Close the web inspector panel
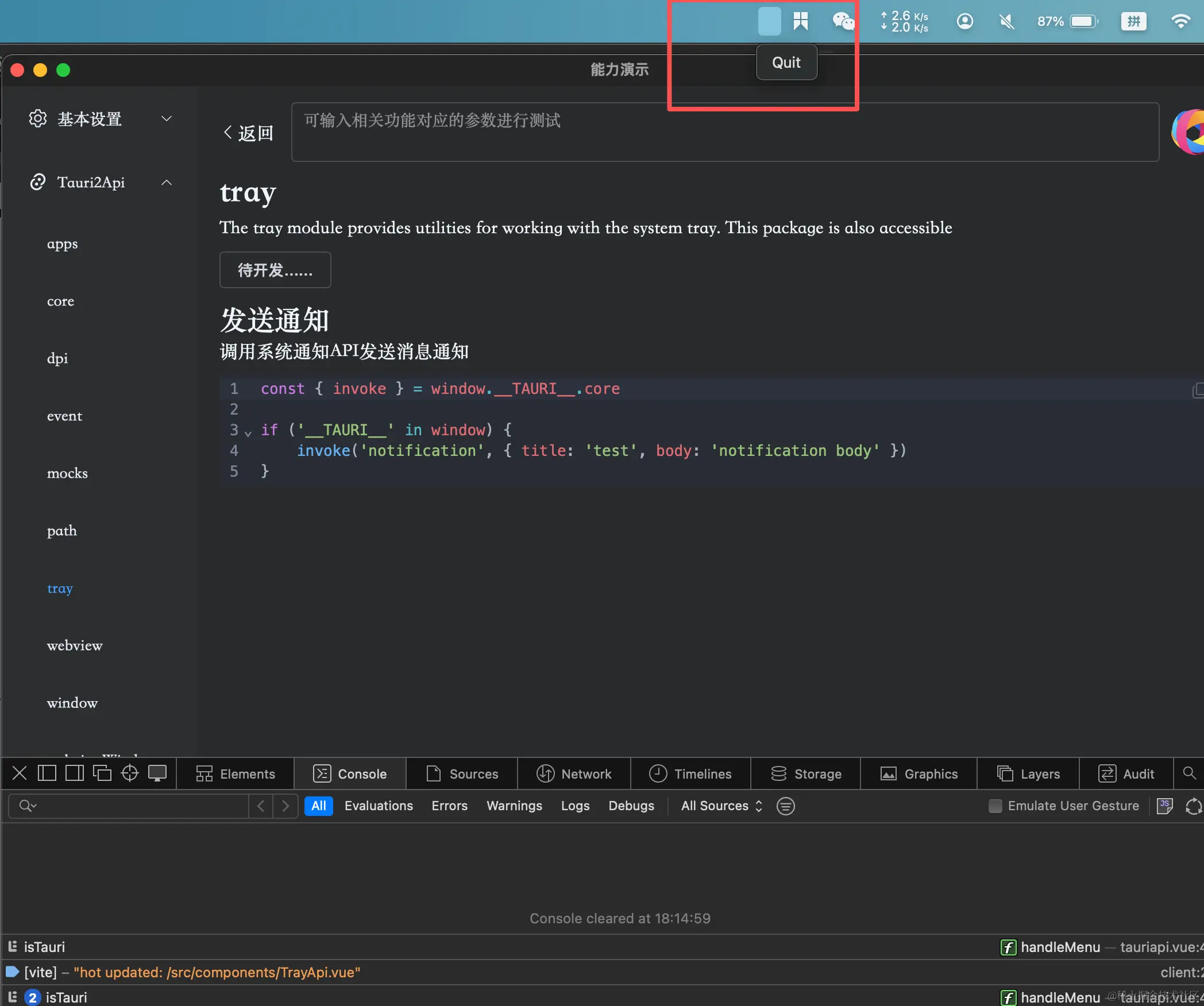 [20, 773]
